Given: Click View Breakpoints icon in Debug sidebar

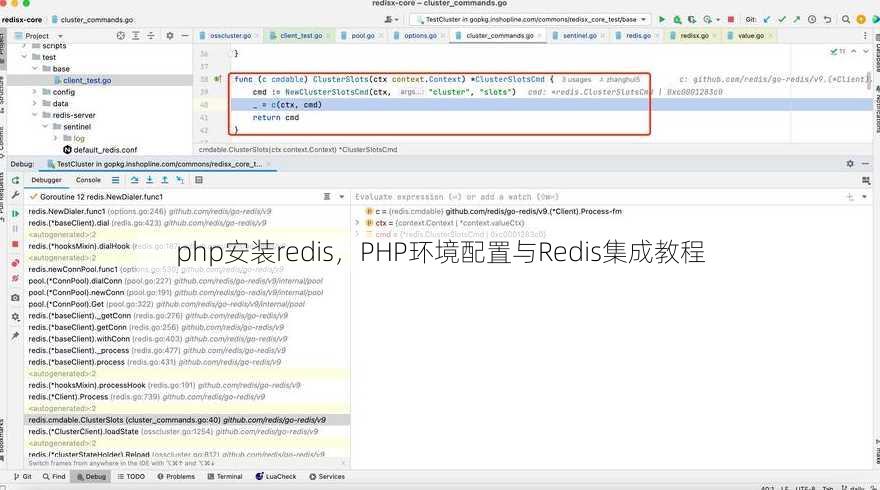Looking at the screenshot, I should tap(15, 263).
